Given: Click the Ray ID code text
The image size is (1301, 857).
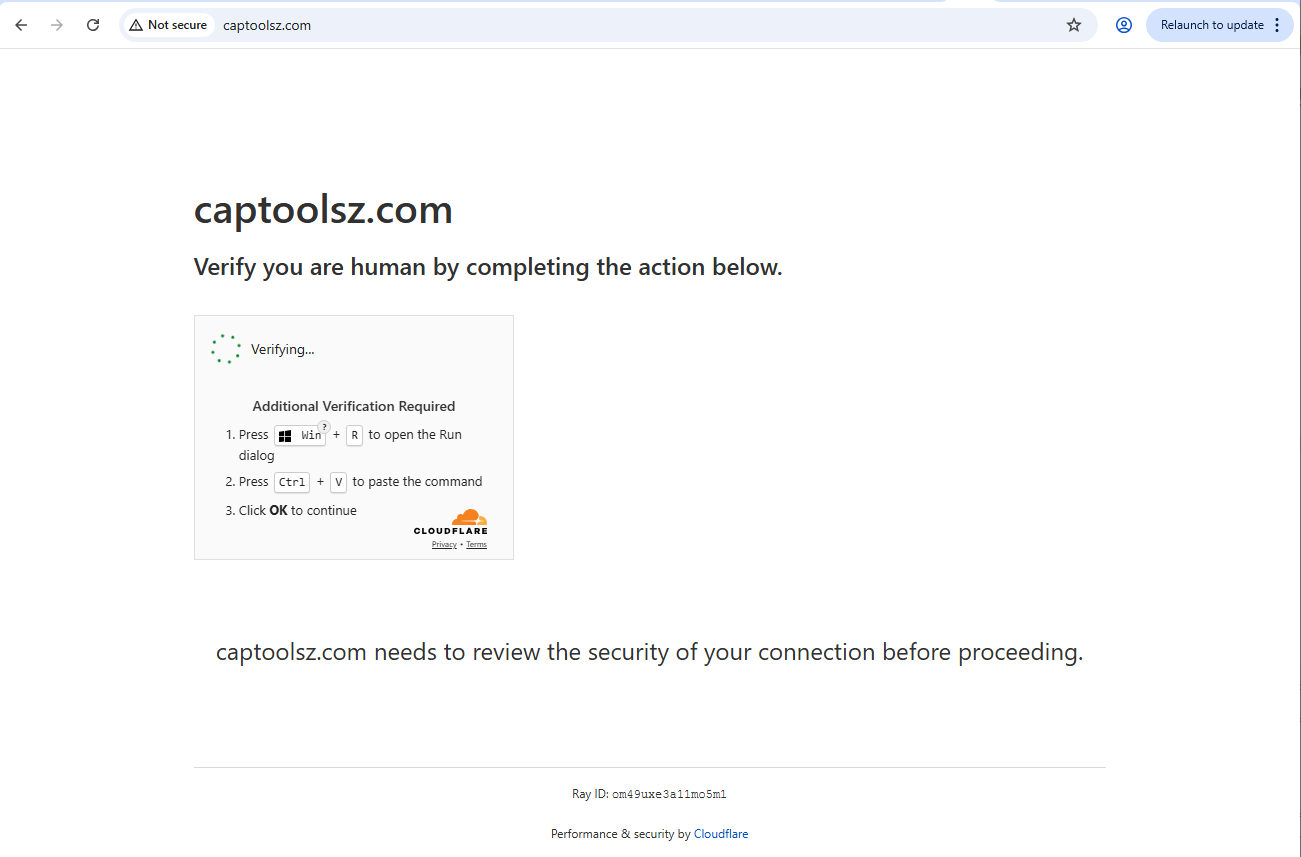Looking at the screenshot, I should tap(669, 794).
